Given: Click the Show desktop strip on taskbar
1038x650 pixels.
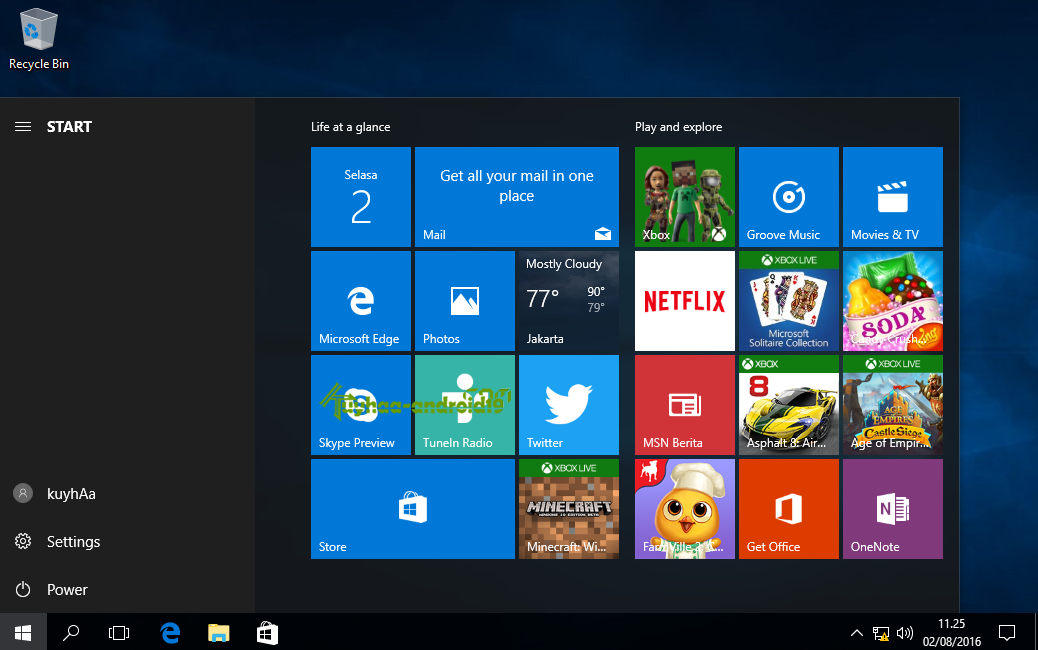Looking at the screenshot, I should (1035, 633).
